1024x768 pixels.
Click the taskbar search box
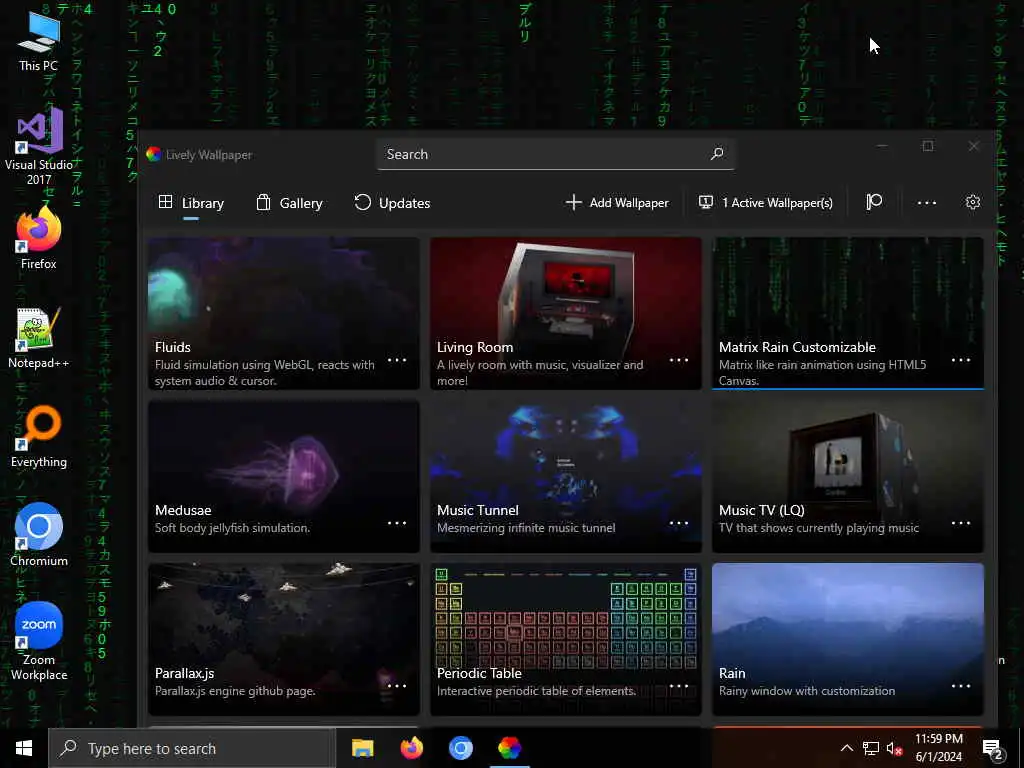(x=192, y=748)
